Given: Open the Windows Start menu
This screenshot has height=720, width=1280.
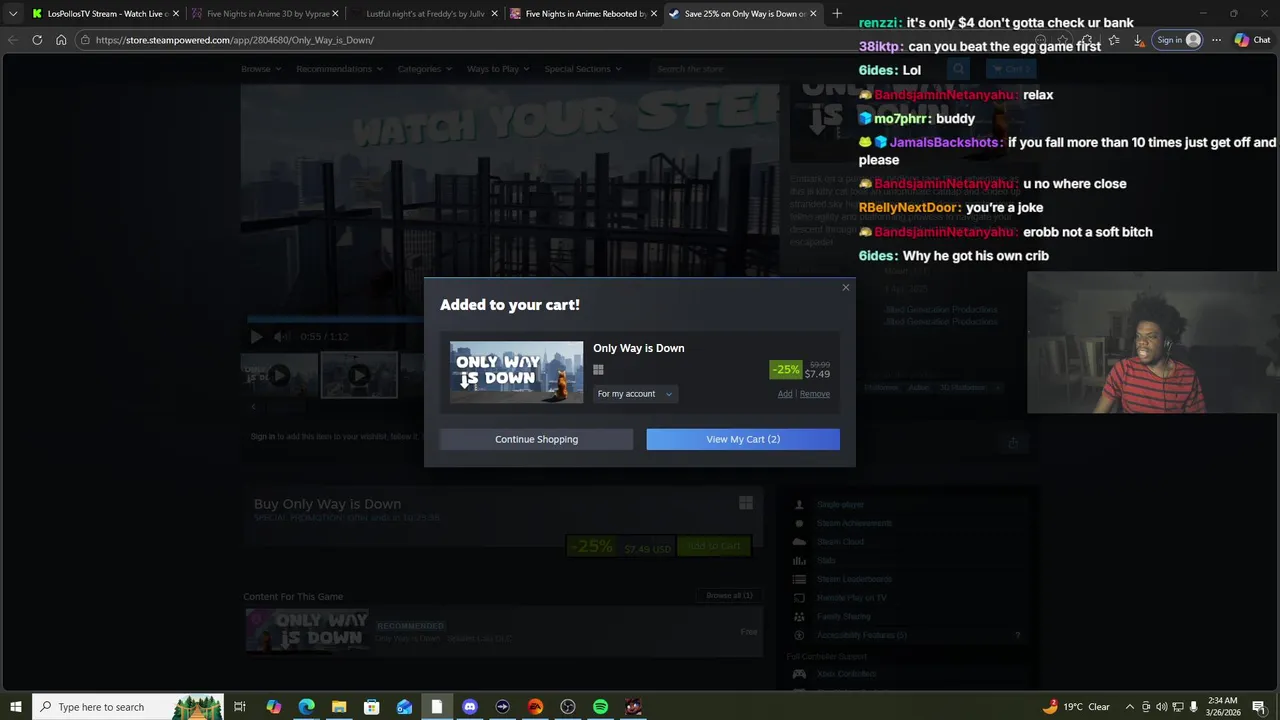Looking at the screenshot, I should 16,707.
